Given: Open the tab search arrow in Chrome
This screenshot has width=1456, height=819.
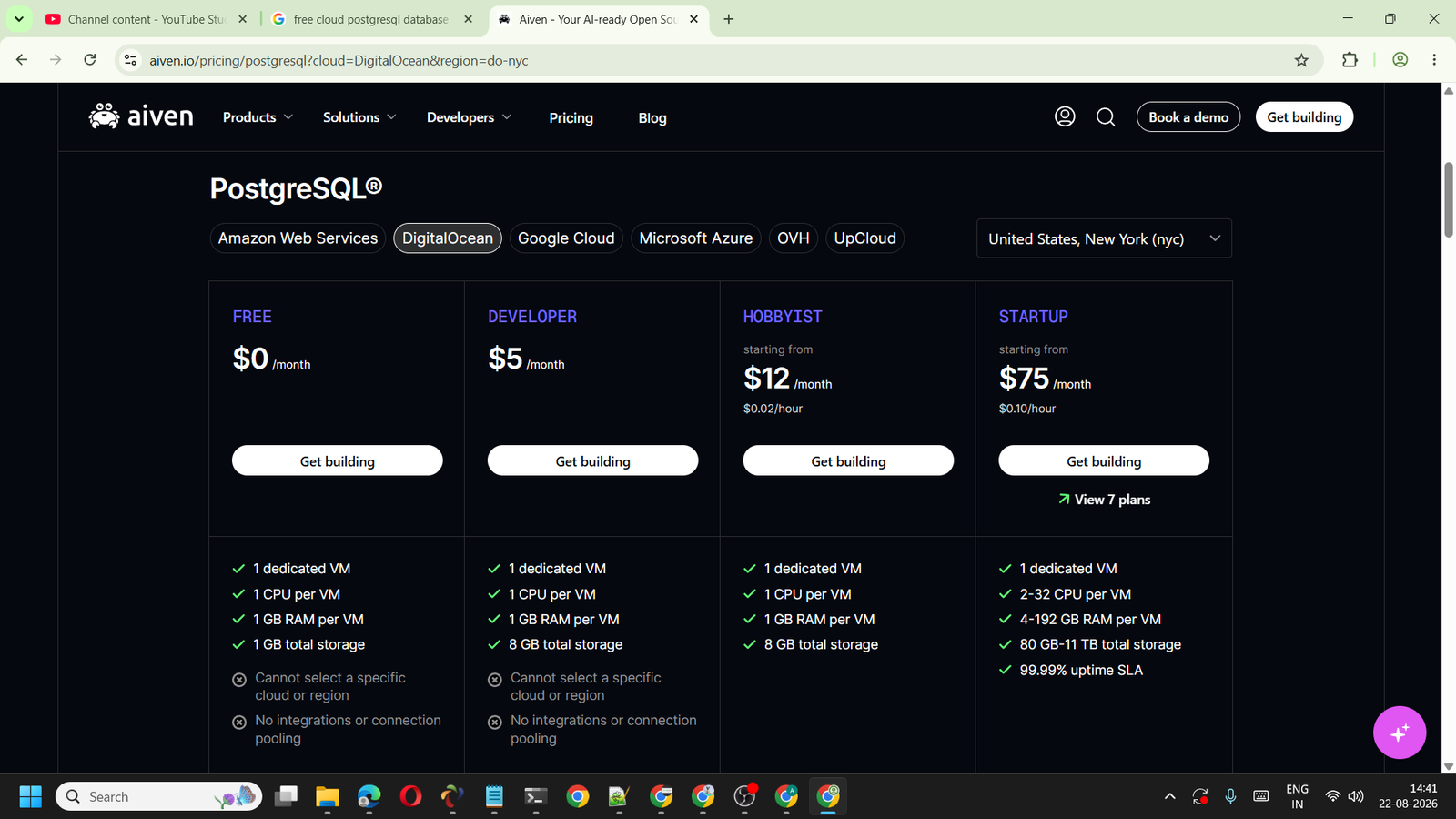Looking at the screenshot, I should click(18, 19).
